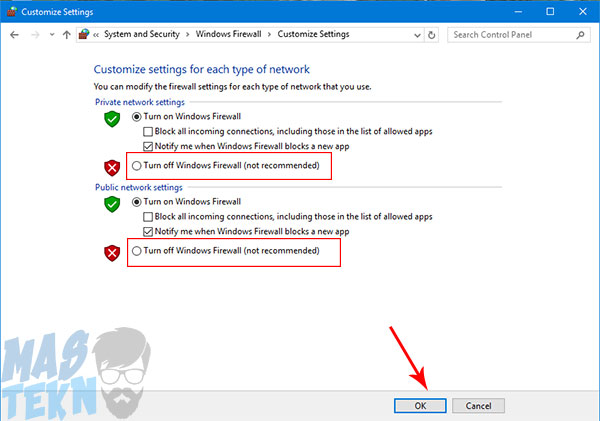Maximize the Customize Settings window
Image resolution: width=600 pixels, height=421 pixels.
[550, 11]
